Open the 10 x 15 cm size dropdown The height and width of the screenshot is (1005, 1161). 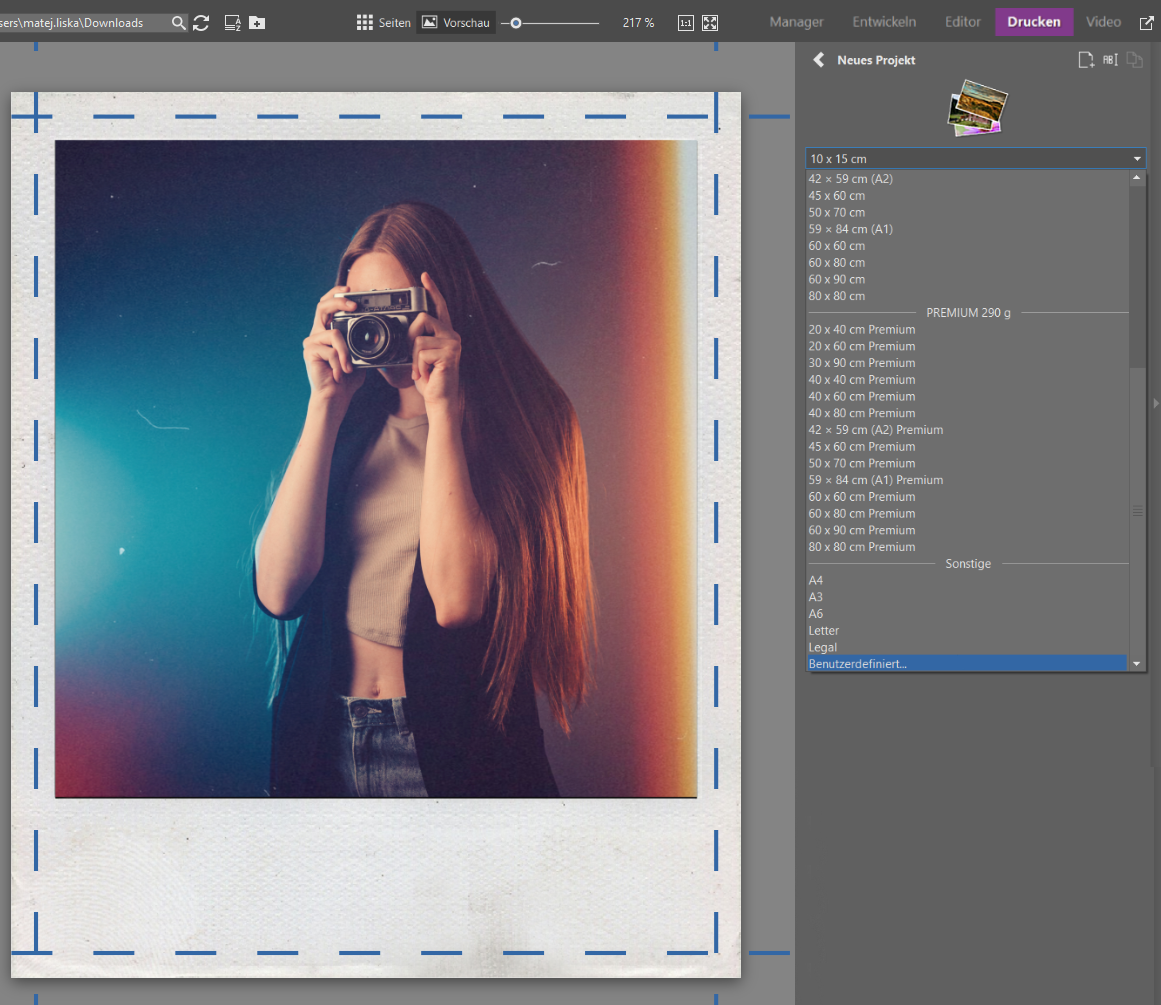[x=975, y=159]
